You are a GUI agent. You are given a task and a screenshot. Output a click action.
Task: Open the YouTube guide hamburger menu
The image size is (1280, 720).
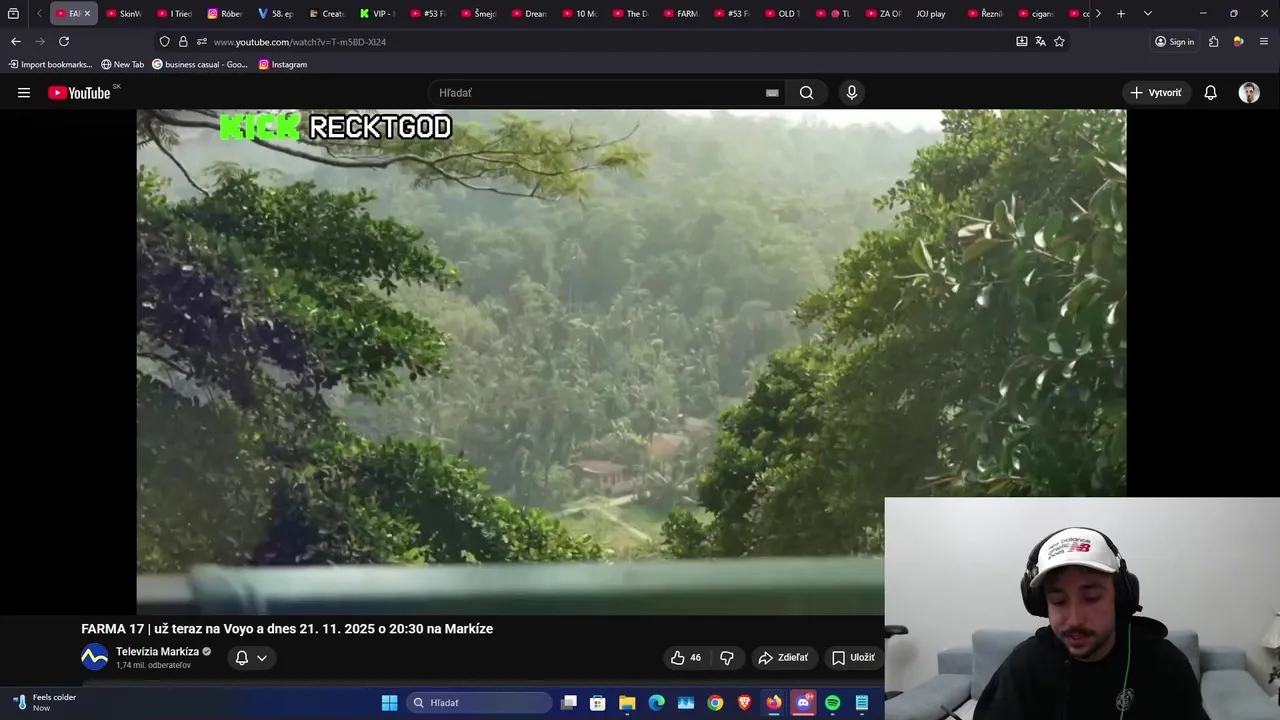click(24, 93)
